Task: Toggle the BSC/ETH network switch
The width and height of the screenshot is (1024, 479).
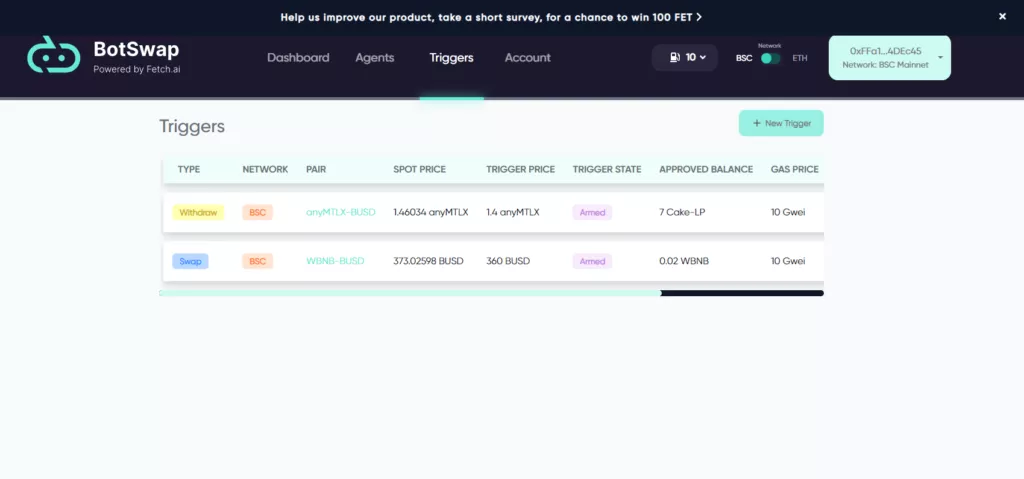Action: click(x=771, y=58)
